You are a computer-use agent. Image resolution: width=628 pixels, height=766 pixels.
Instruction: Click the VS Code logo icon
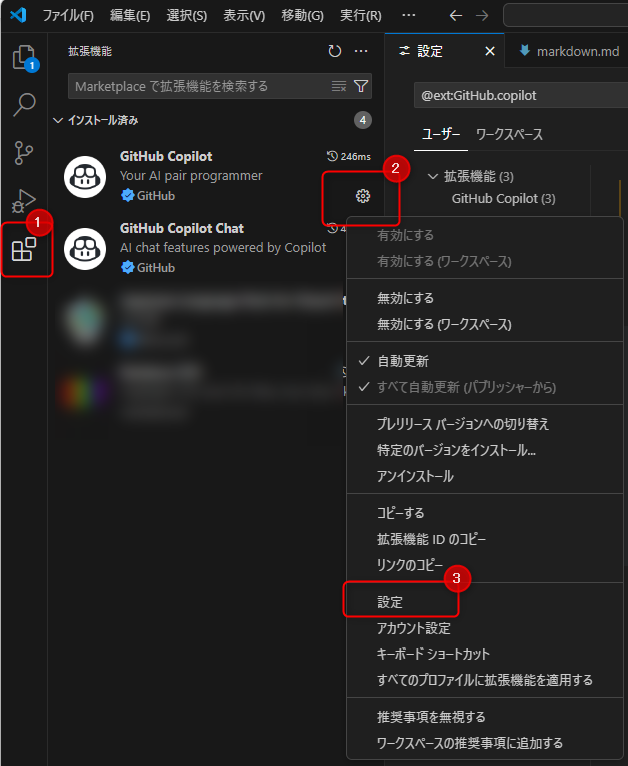pyautogui.click(x=19, y=15)
